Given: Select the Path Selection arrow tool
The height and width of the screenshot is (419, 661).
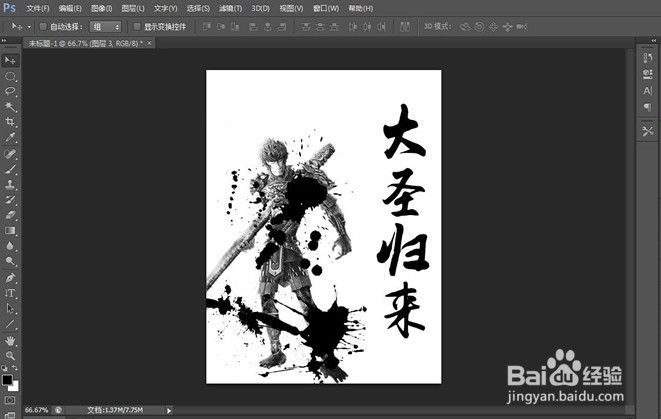Looking at the screenshot, I should [10, 308].
